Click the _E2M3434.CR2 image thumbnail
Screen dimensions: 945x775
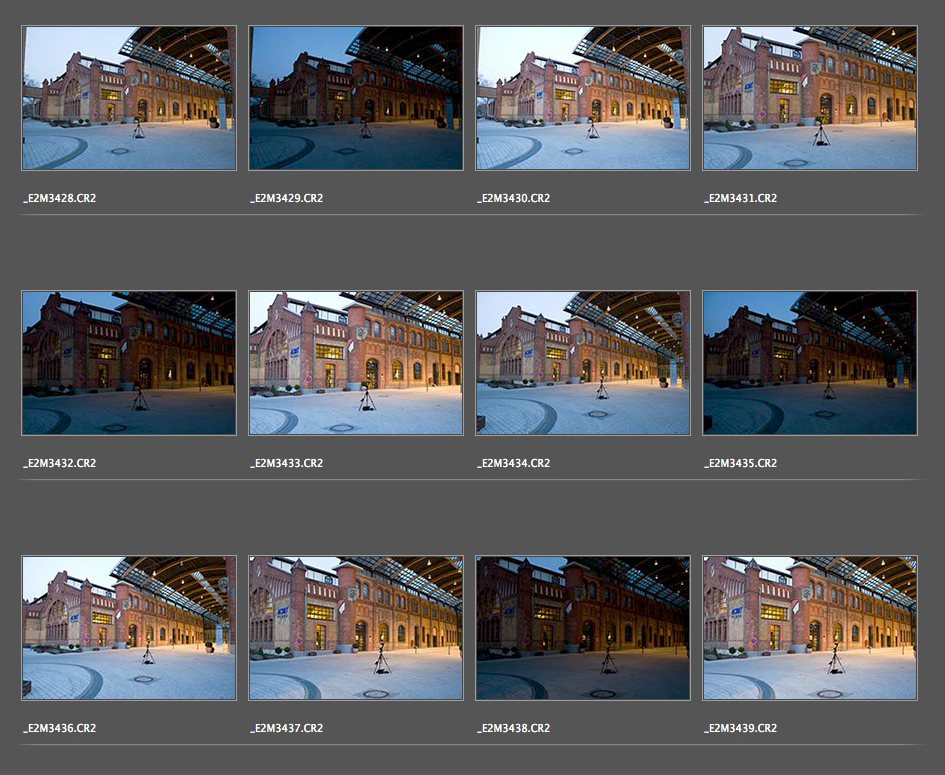point(583,363)
